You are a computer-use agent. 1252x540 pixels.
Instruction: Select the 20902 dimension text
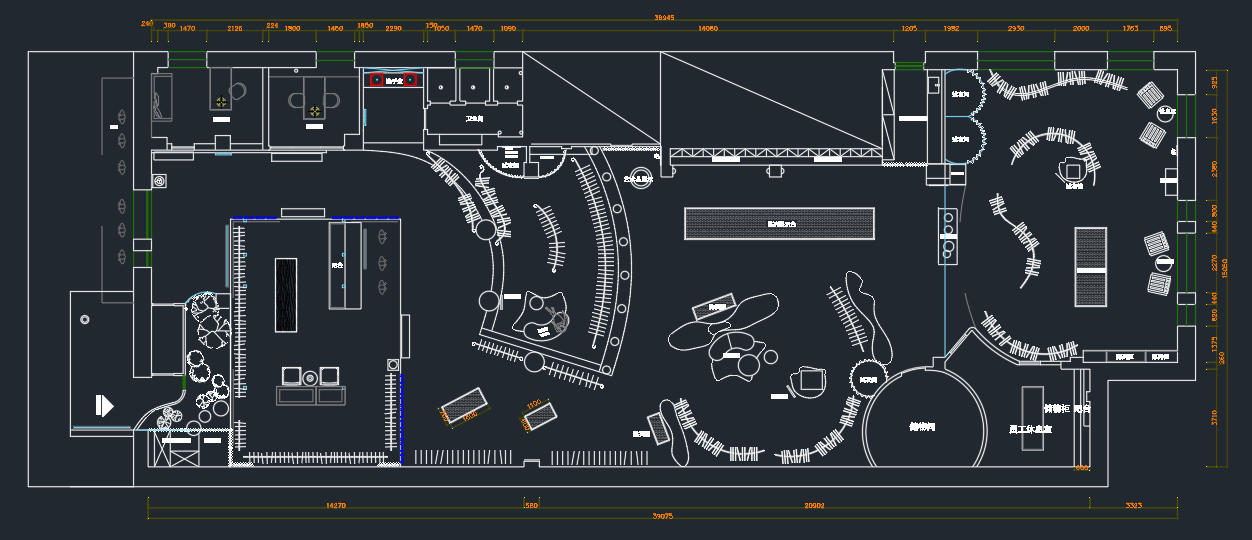click(814, 506)
